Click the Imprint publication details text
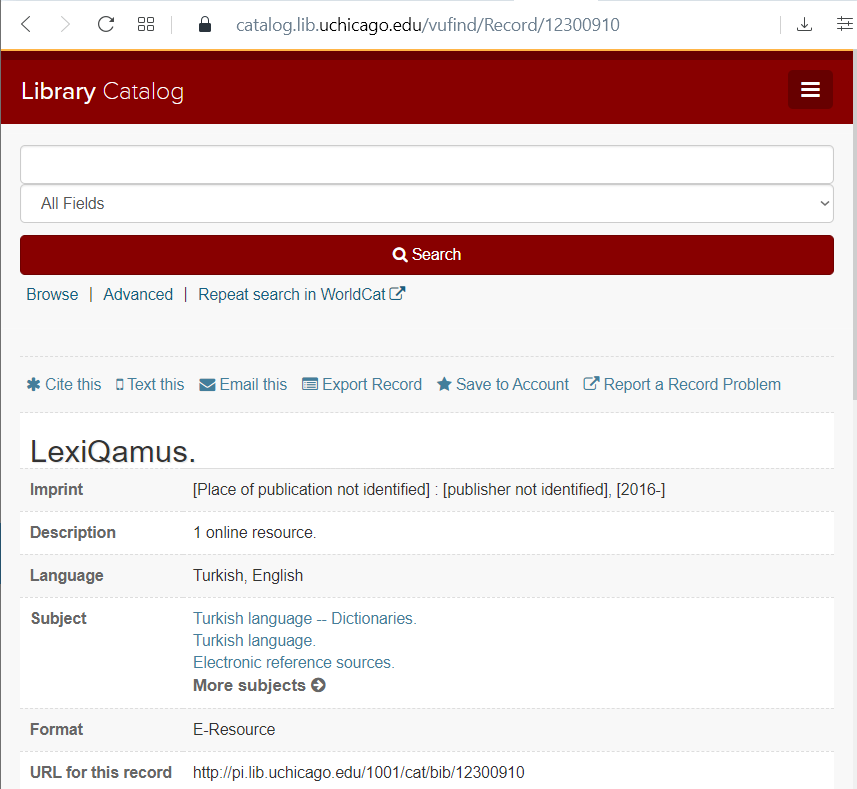The width and height of the screenshot is (857, 789). pos(429,490)
